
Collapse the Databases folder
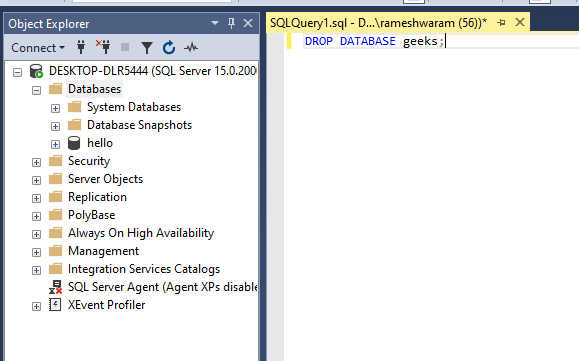(x=36, y=90)
